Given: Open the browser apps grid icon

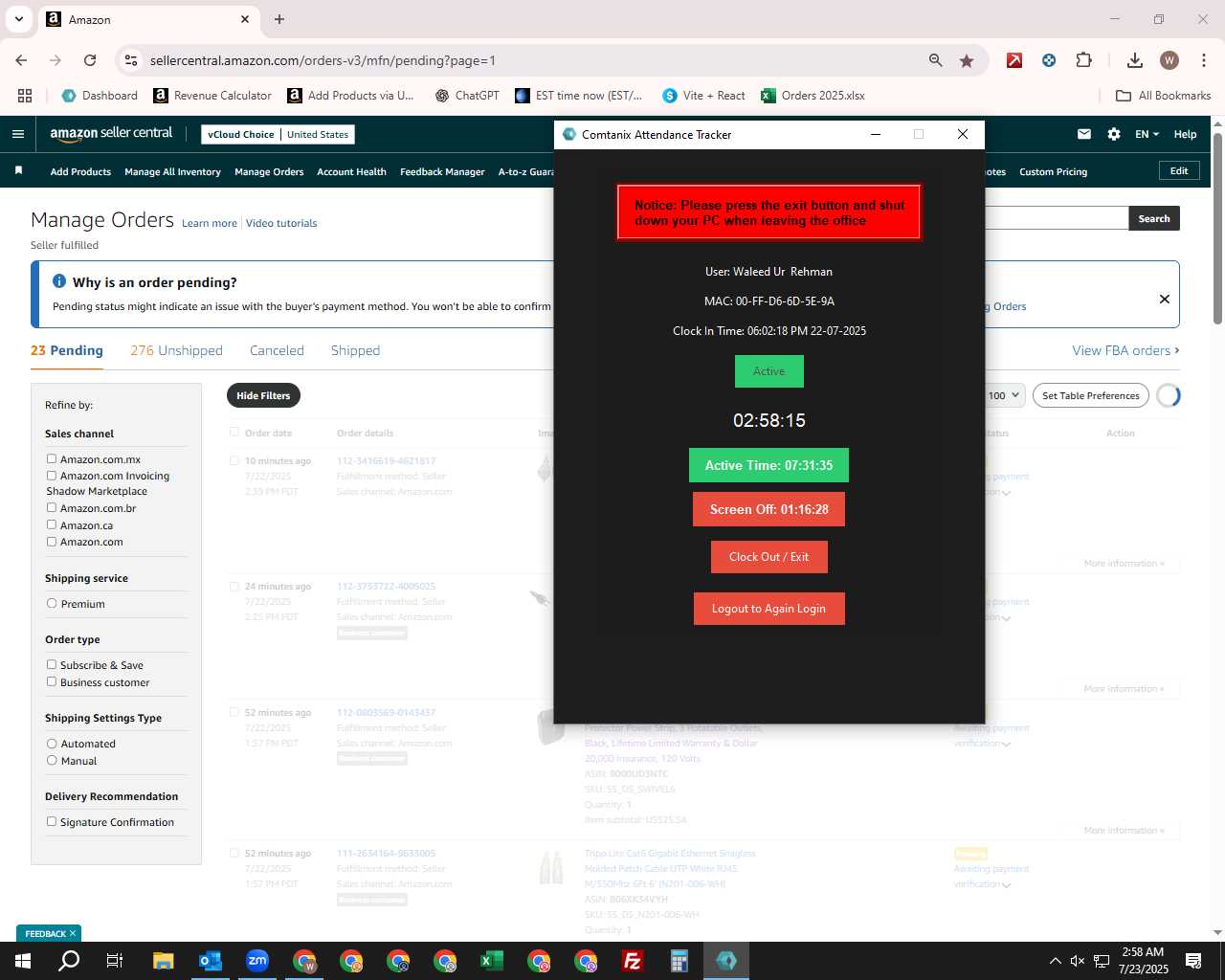Looking at the screenshot, I should (x=25, y=96).
